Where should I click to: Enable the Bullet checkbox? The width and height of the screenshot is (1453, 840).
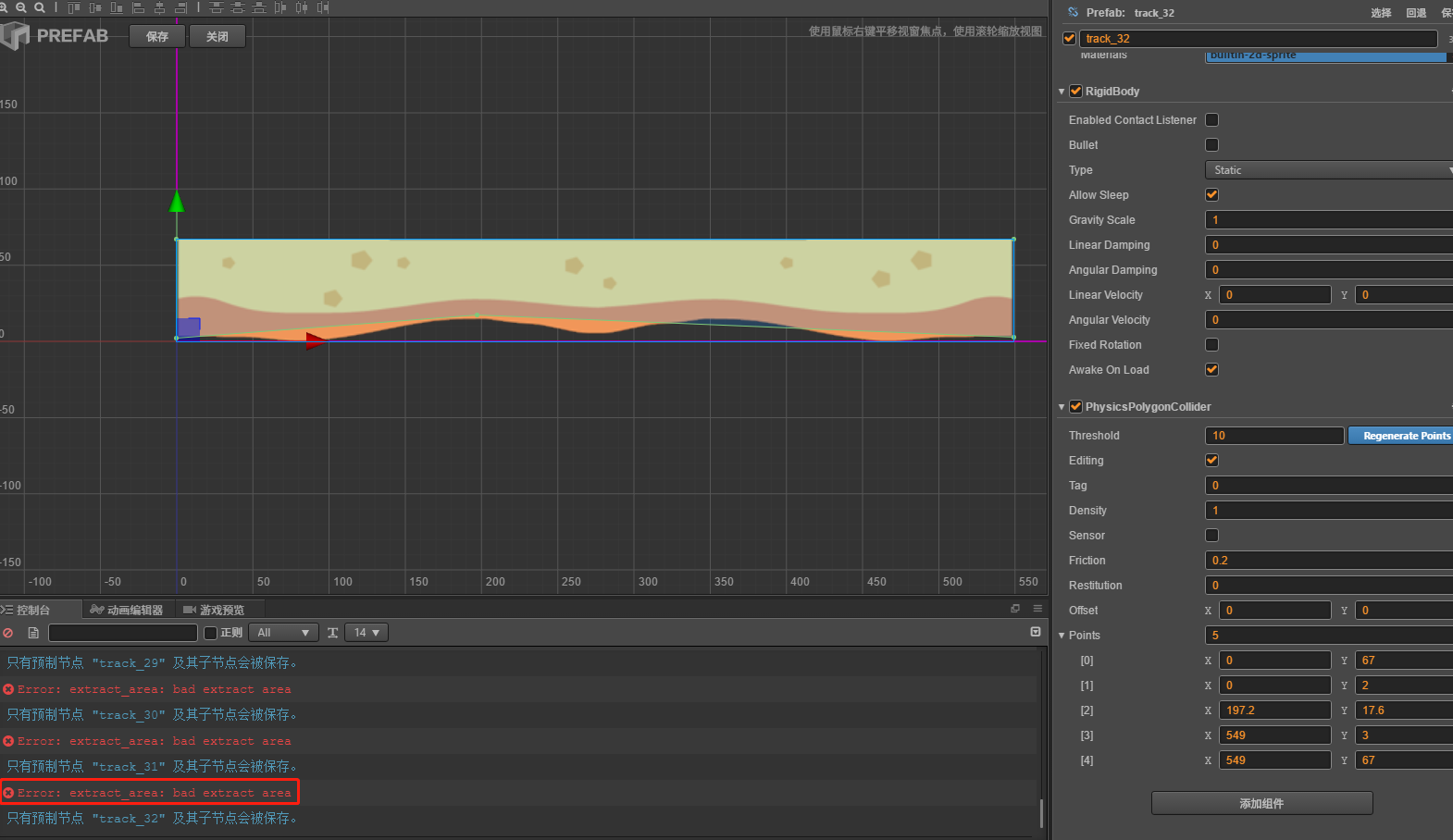pos(1211,145)
